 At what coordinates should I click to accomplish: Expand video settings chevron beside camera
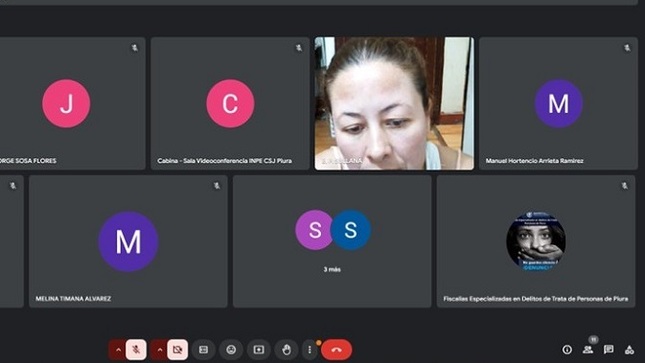click(x=160, y=350)
